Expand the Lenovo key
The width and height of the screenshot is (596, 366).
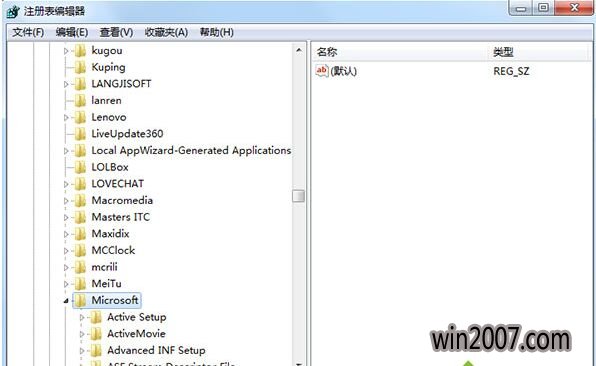pos(66,117)
